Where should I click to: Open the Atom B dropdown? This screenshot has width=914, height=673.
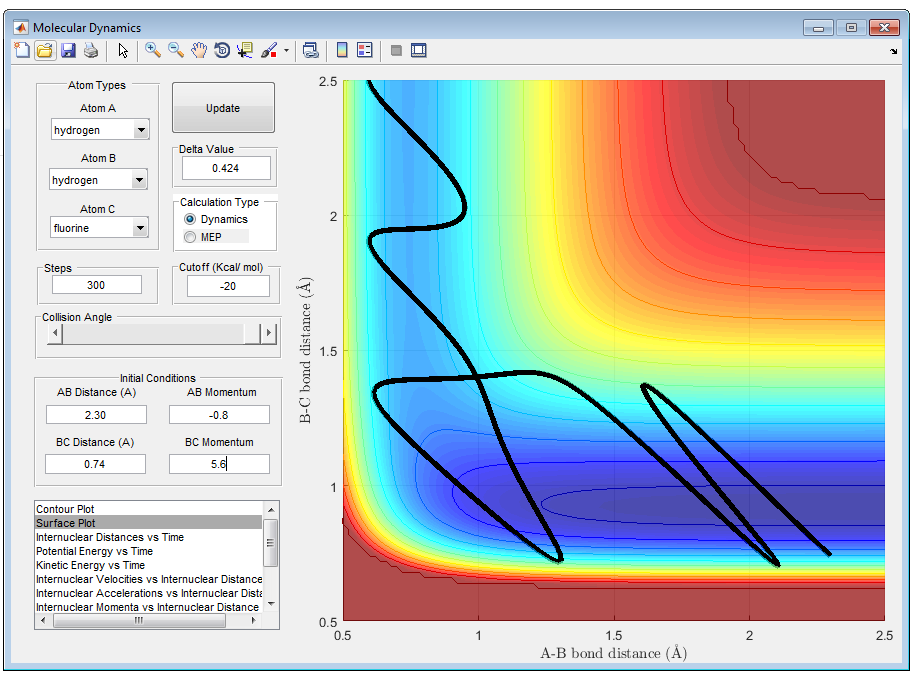tap(139, 180)
